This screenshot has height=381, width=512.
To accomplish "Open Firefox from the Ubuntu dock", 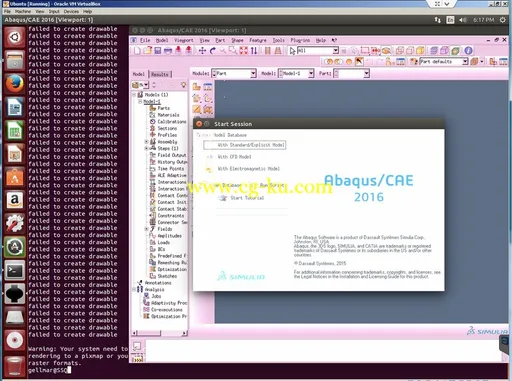I will pyautogui.click(x=14, y=84).
